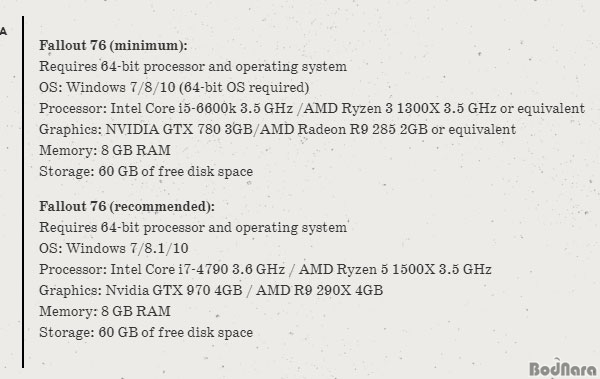Click recommended Storage: 60 GB disk space line
Image resolution: width=600 pixels, height=379 pixels.
(x=146, y=333)
